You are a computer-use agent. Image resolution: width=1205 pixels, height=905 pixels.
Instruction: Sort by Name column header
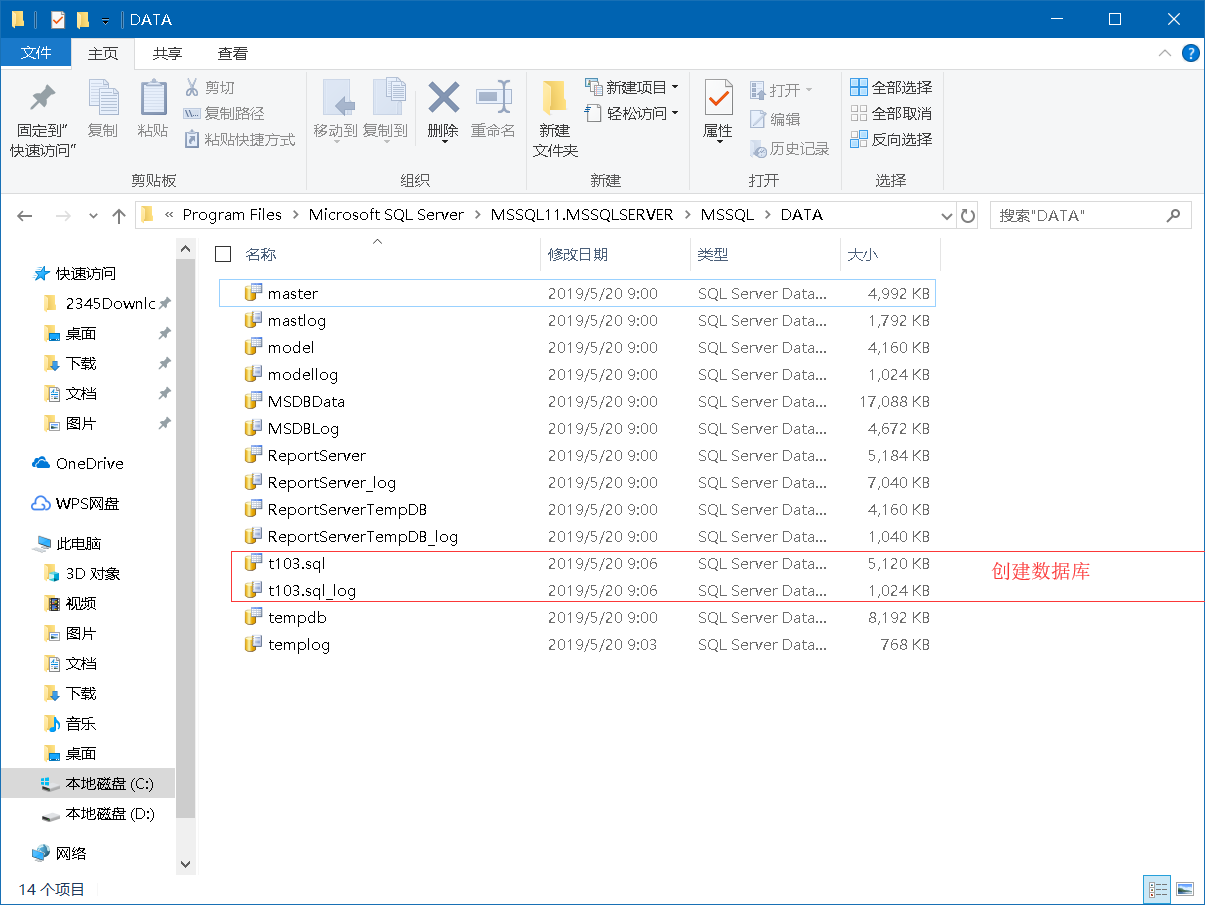point(261,255)
